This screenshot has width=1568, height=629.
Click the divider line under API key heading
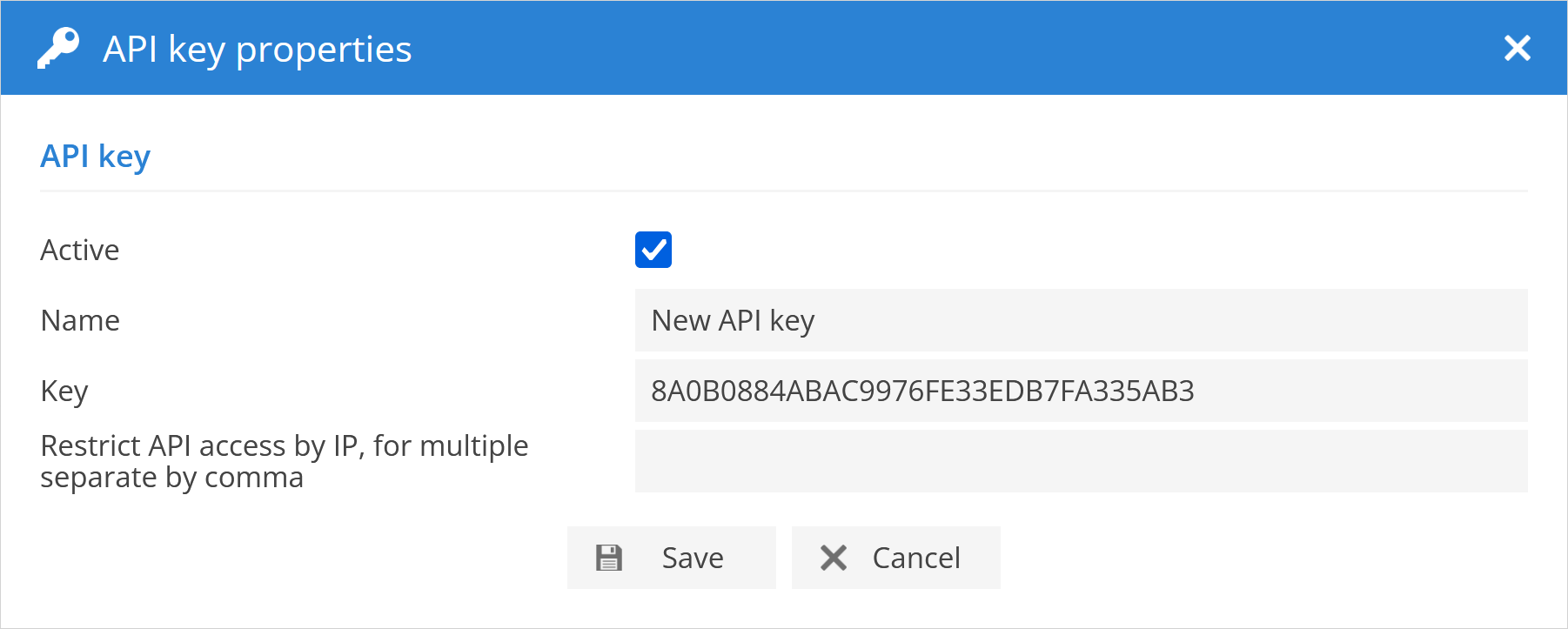point(783,191)
